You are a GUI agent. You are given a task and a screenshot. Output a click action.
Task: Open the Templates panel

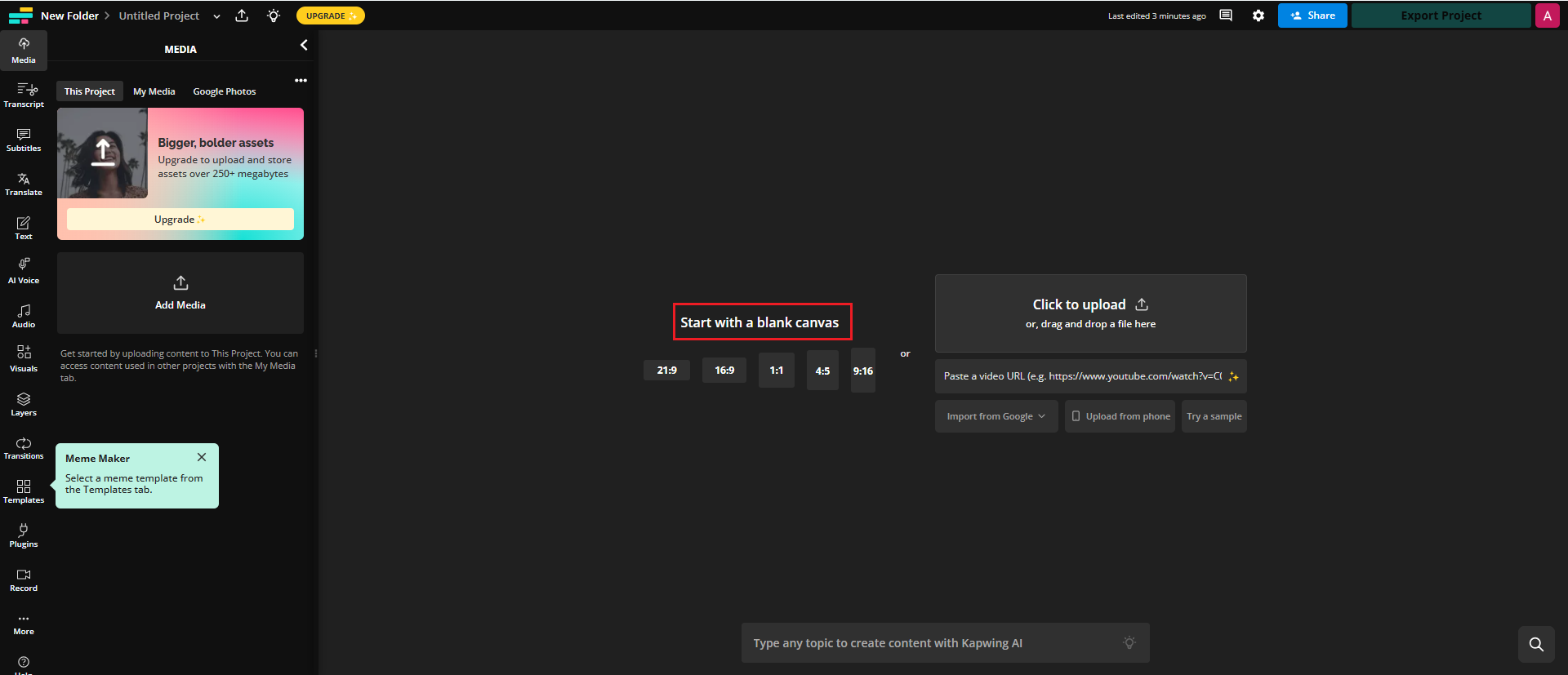24,491
